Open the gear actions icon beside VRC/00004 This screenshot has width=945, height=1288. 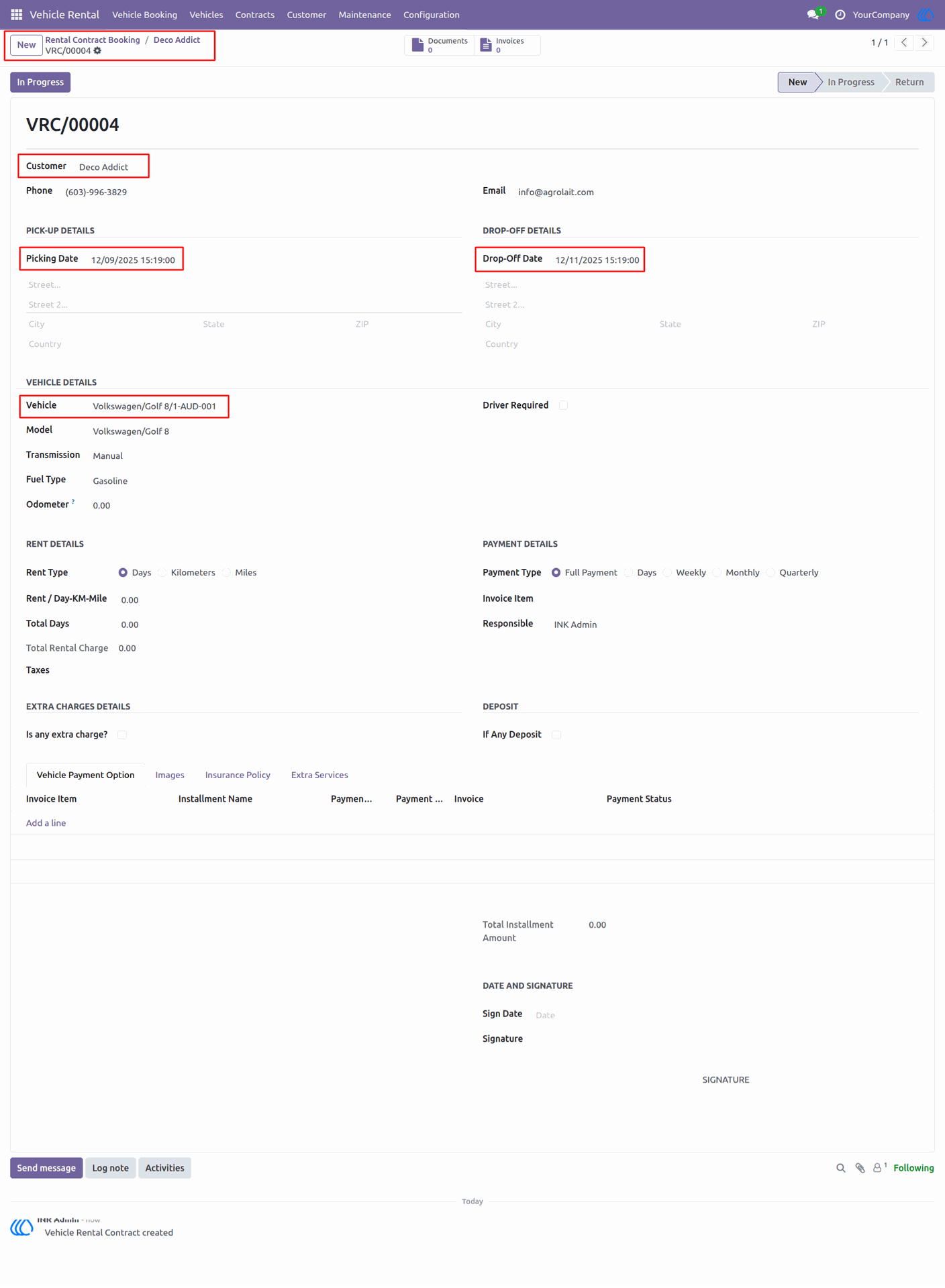(x=97, y=51)
